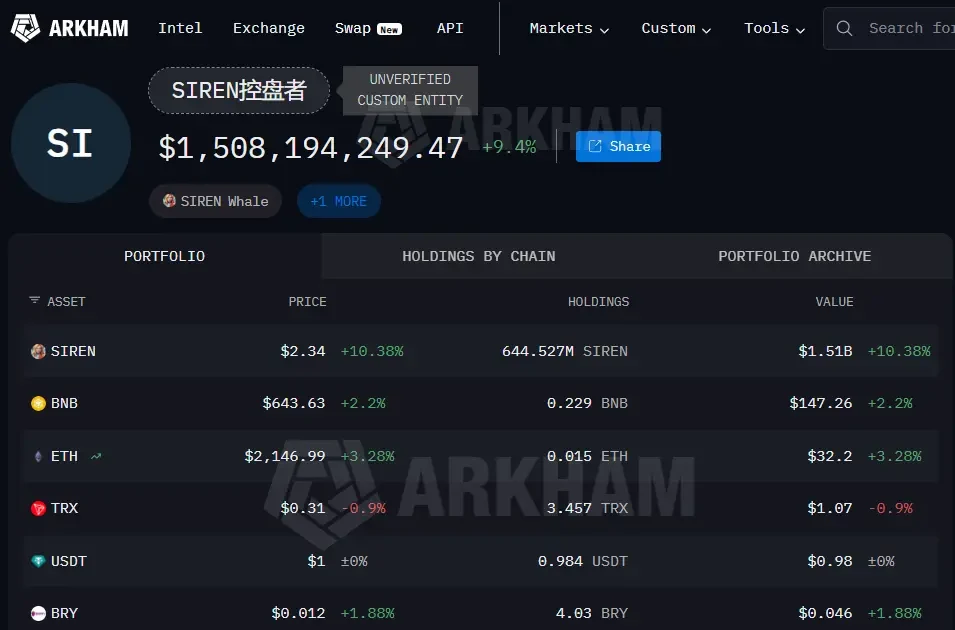The width and height of the screenshot is (955, 630).
Task: Click the ETH asset name link
Action: [64, 456]
